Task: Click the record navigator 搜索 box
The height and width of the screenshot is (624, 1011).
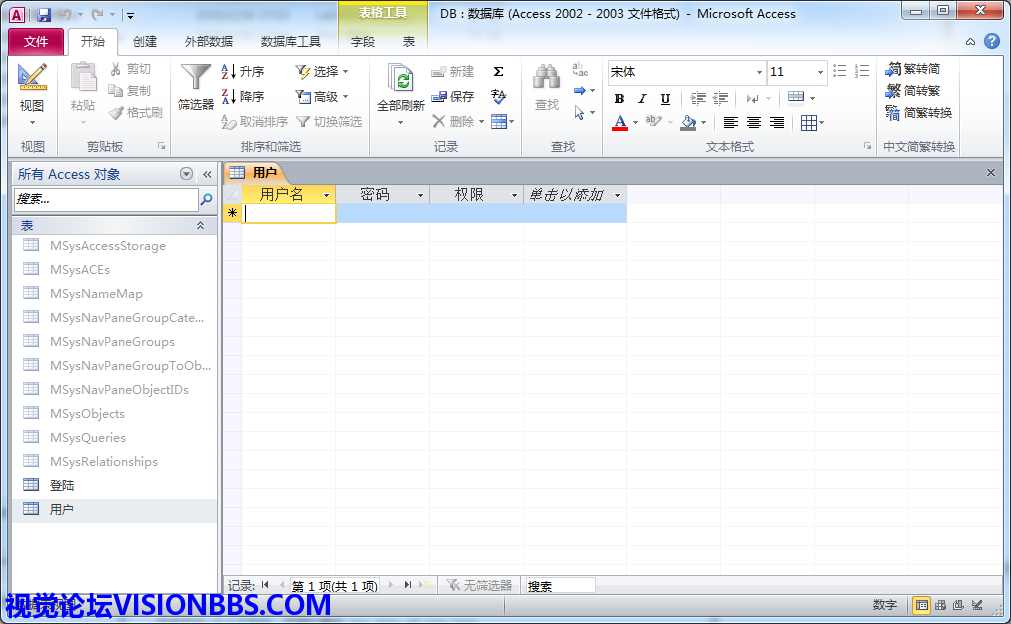Action: pyautogui.click(x=559, y=586)
